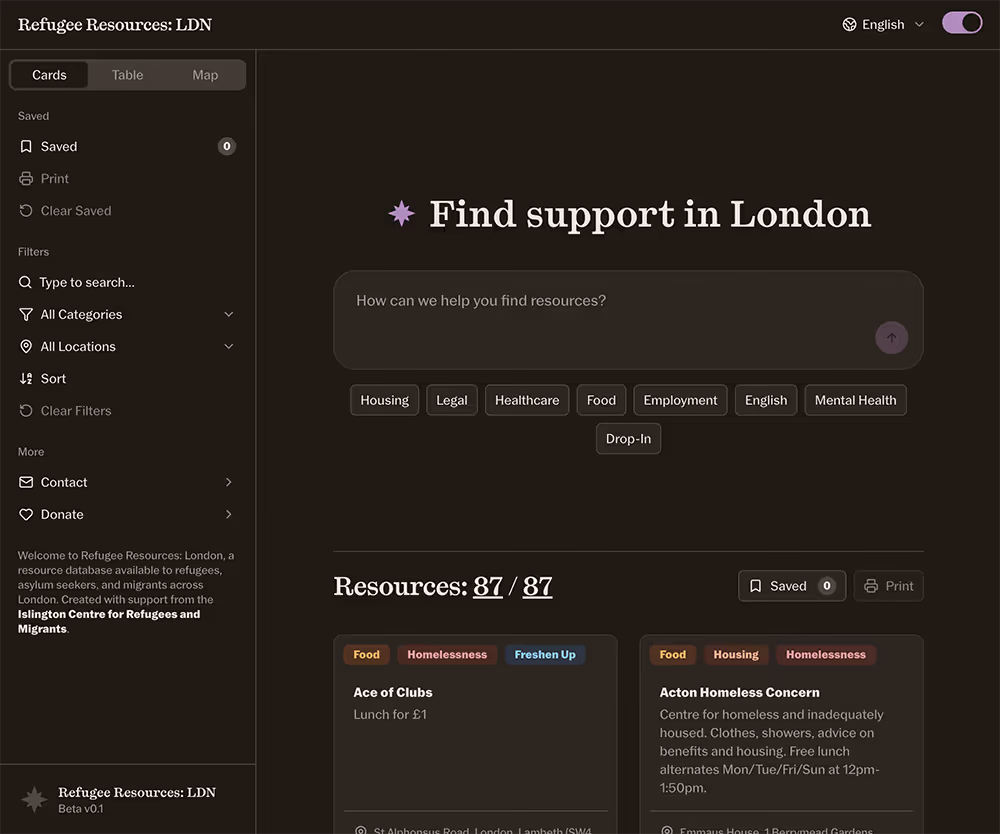Click the magnifier icon next to Type to search
1000x834 pixels.
pyautogui.click(x=25, y=282)
